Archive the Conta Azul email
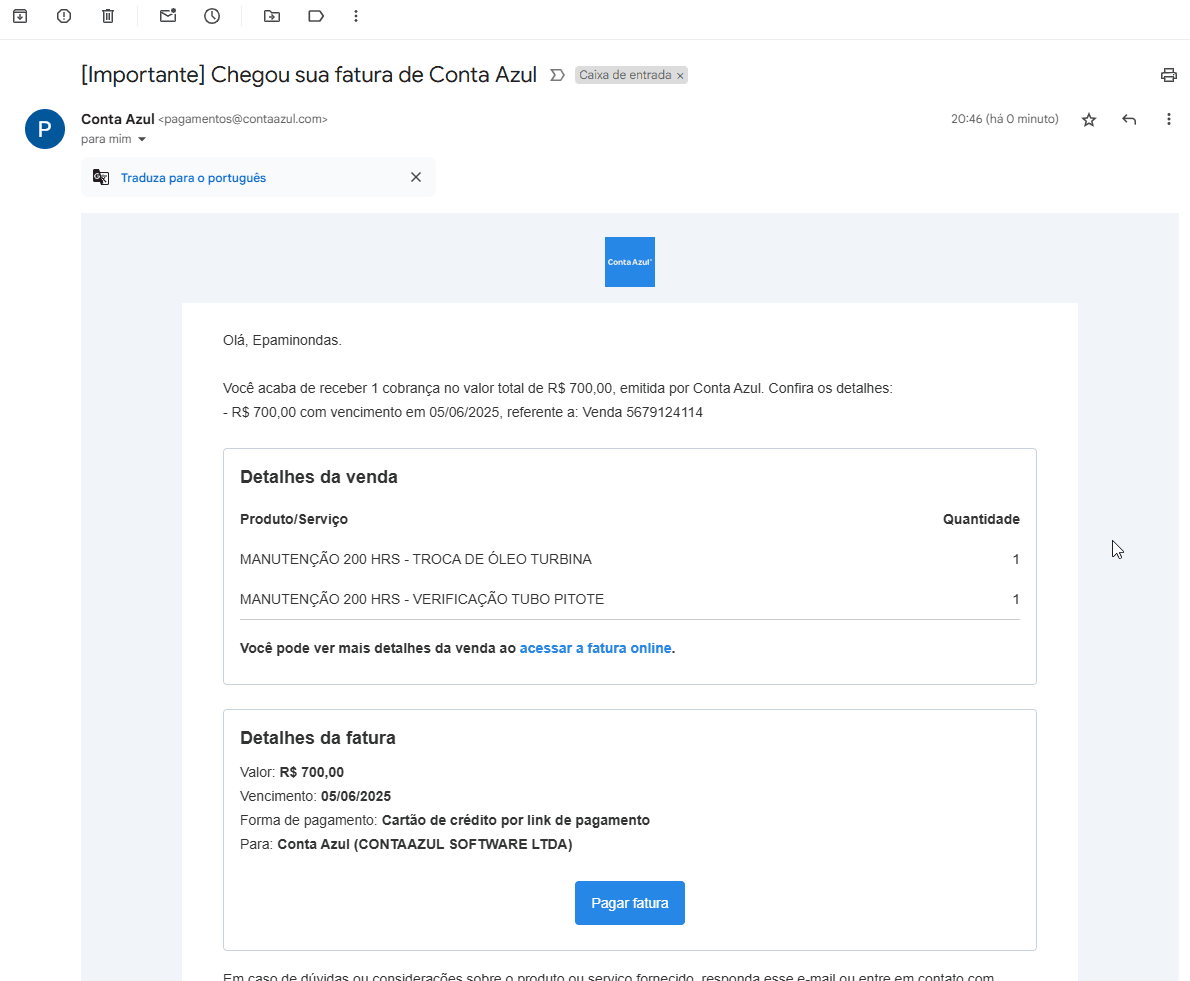 (x=20, y=16)
